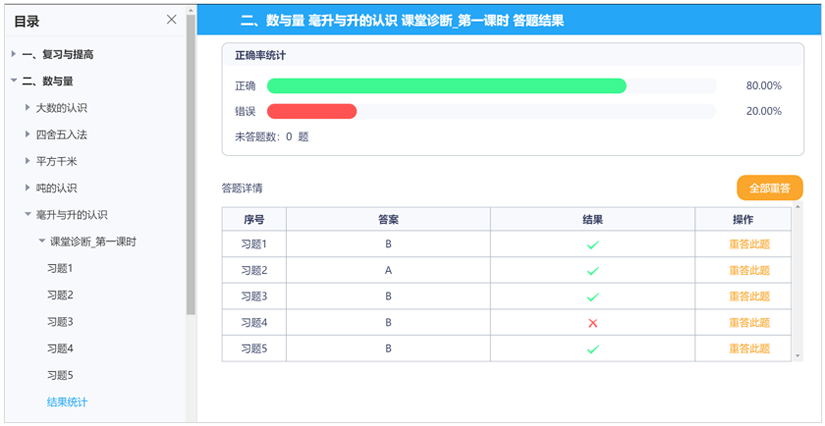Click the green checkmark for 习题2
Image resolution: width=825 pixels, height=426 pixels.
click(593, 271)
